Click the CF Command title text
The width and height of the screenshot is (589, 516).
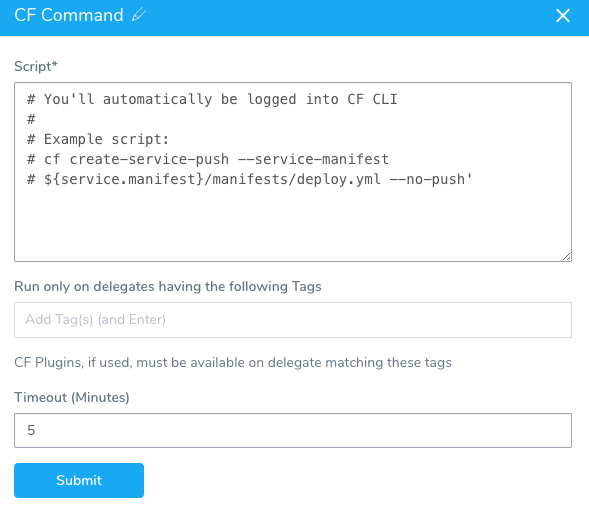(69, 15)
